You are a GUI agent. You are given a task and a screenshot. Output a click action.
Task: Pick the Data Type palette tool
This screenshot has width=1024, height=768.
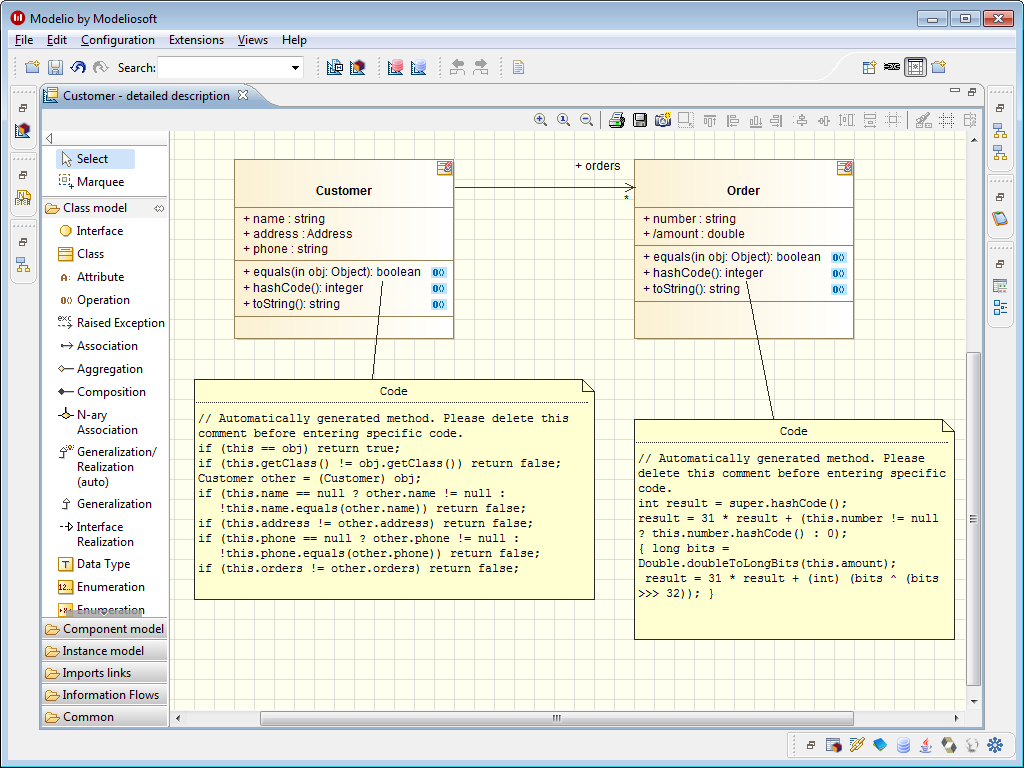[x=94, y=564]
